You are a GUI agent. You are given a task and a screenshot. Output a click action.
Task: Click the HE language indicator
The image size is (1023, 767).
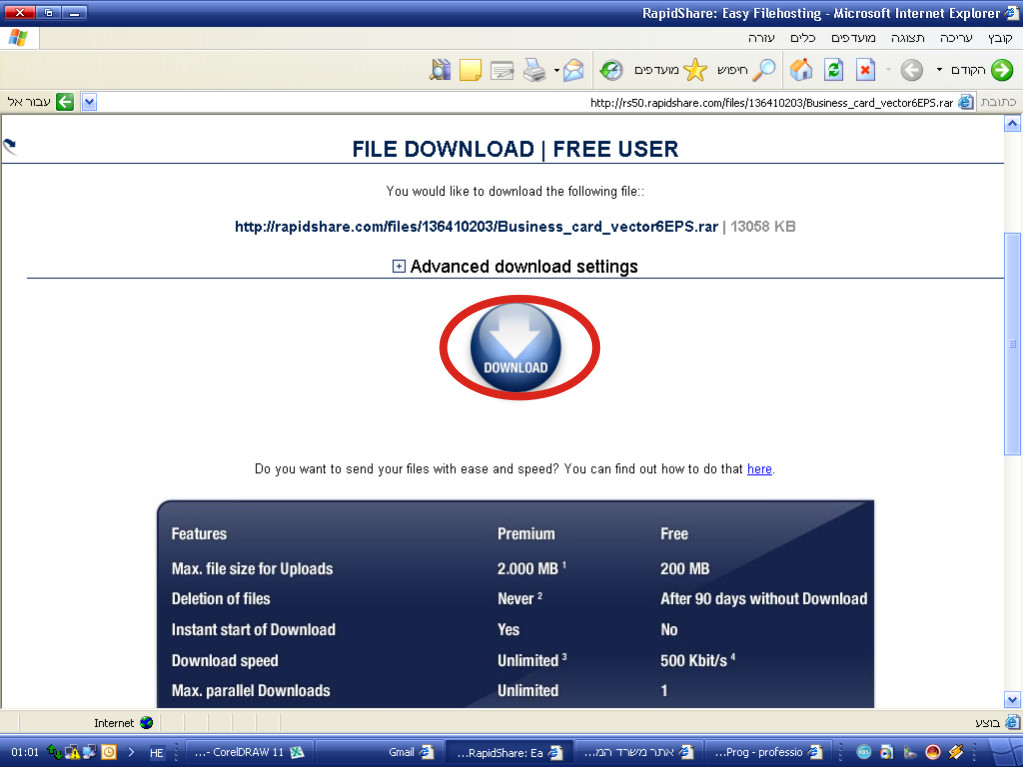point(157,753)
